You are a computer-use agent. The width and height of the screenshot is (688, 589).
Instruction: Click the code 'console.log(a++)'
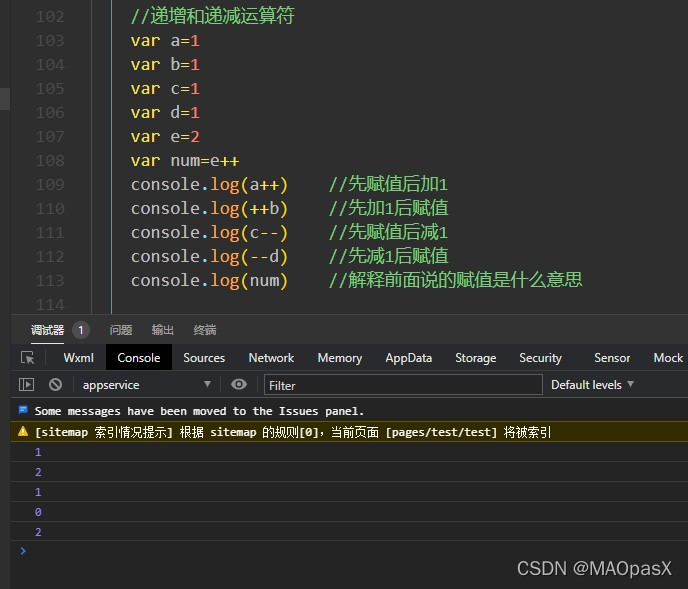pos(209,185)
